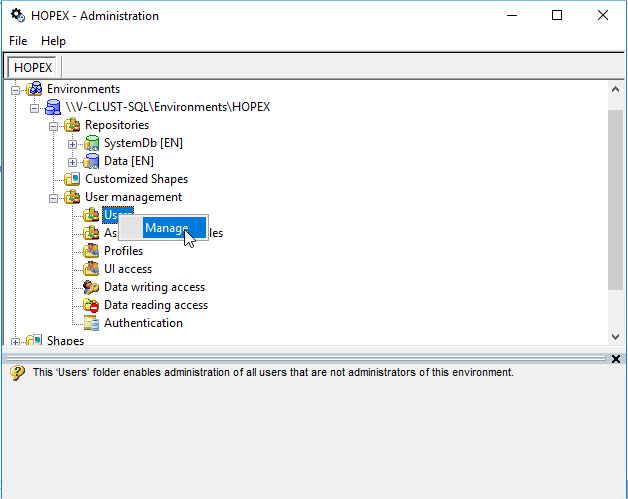This screenshot has height=499, width=628.
Task: Click the Data [EN] repository icon
Action: (92, 161)
